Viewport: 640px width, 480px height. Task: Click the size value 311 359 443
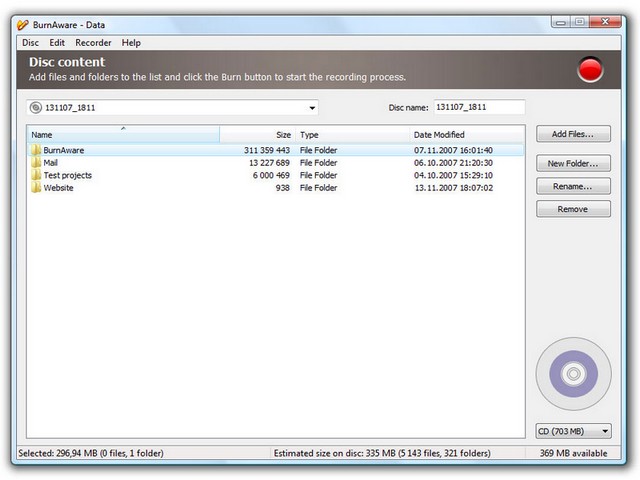coord(267,150)
